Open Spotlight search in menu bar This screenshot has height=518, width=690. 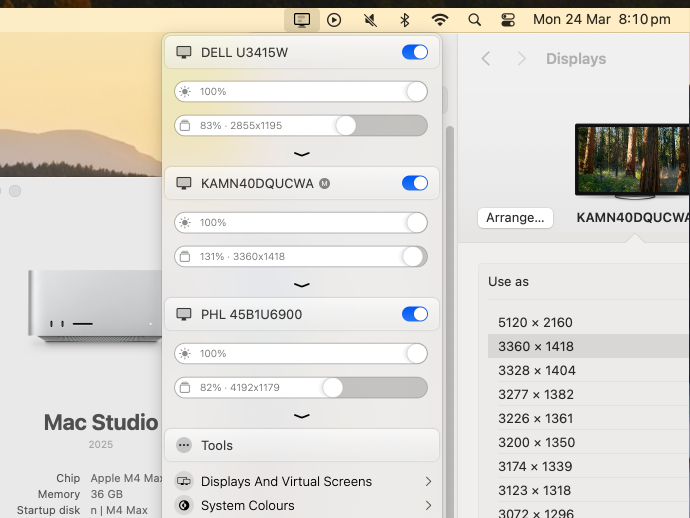click(474, 20)
